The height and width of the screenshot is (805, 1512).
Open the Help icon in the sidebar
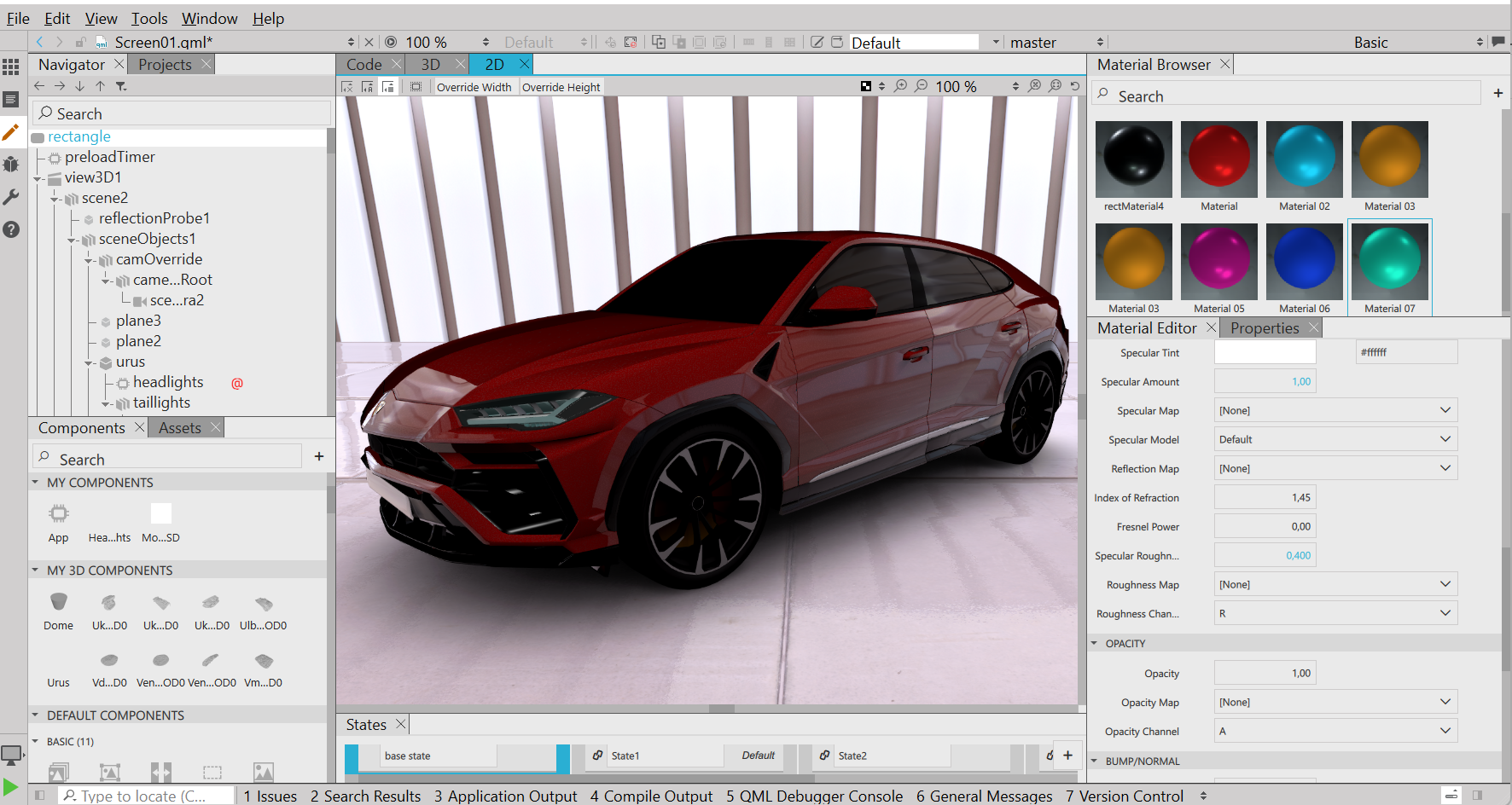click(11, 229)
